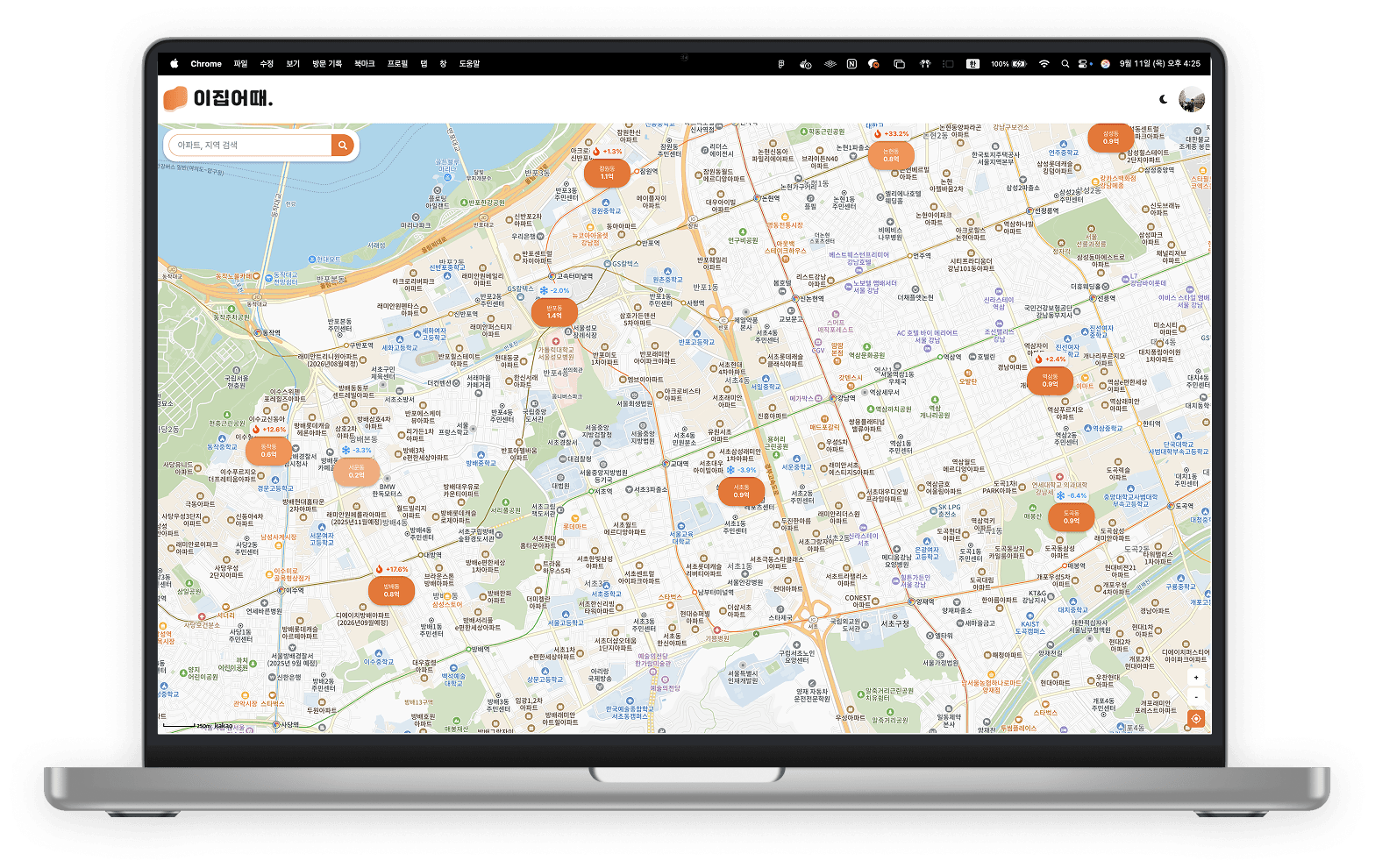
Task: Click the 국립서울현충원 map label
Action: coord(237,382)
